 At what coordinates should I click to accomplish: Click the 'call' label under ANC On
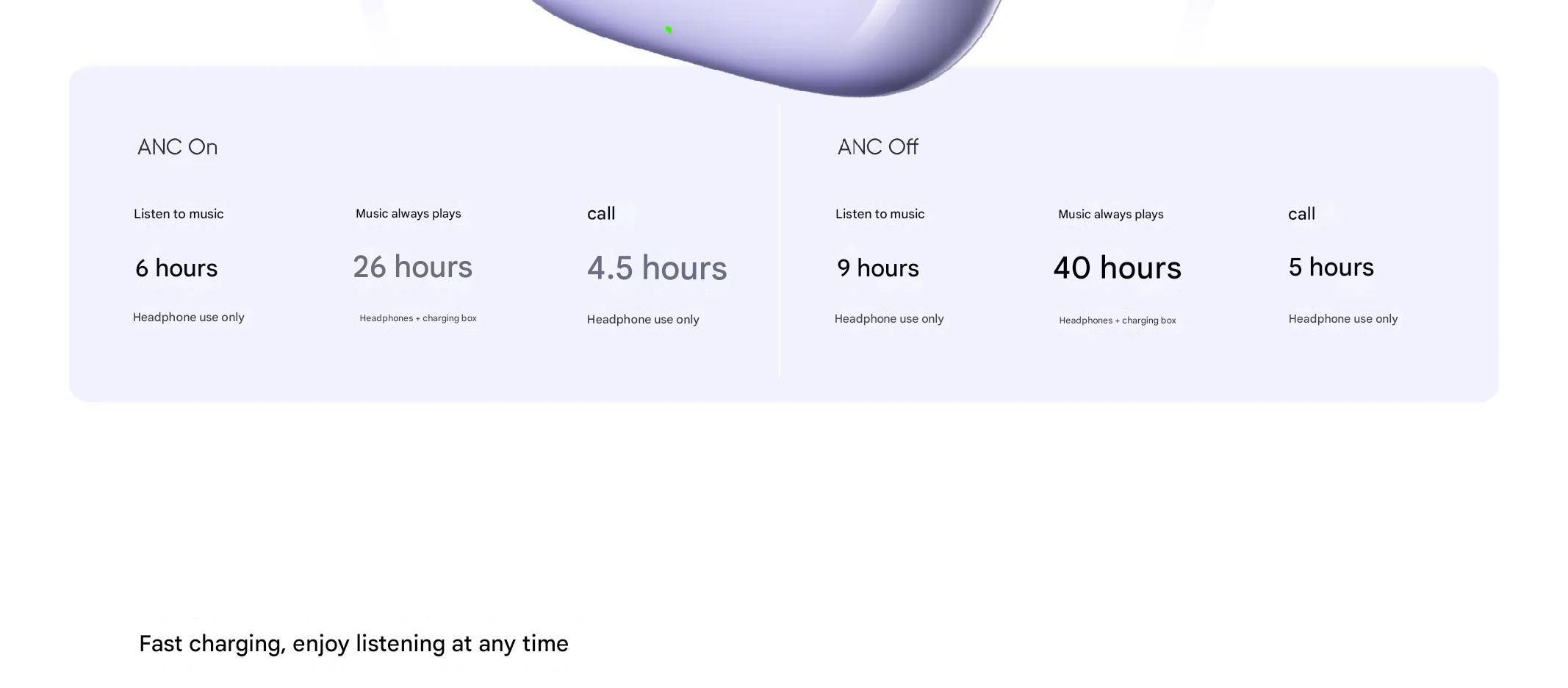601,214
